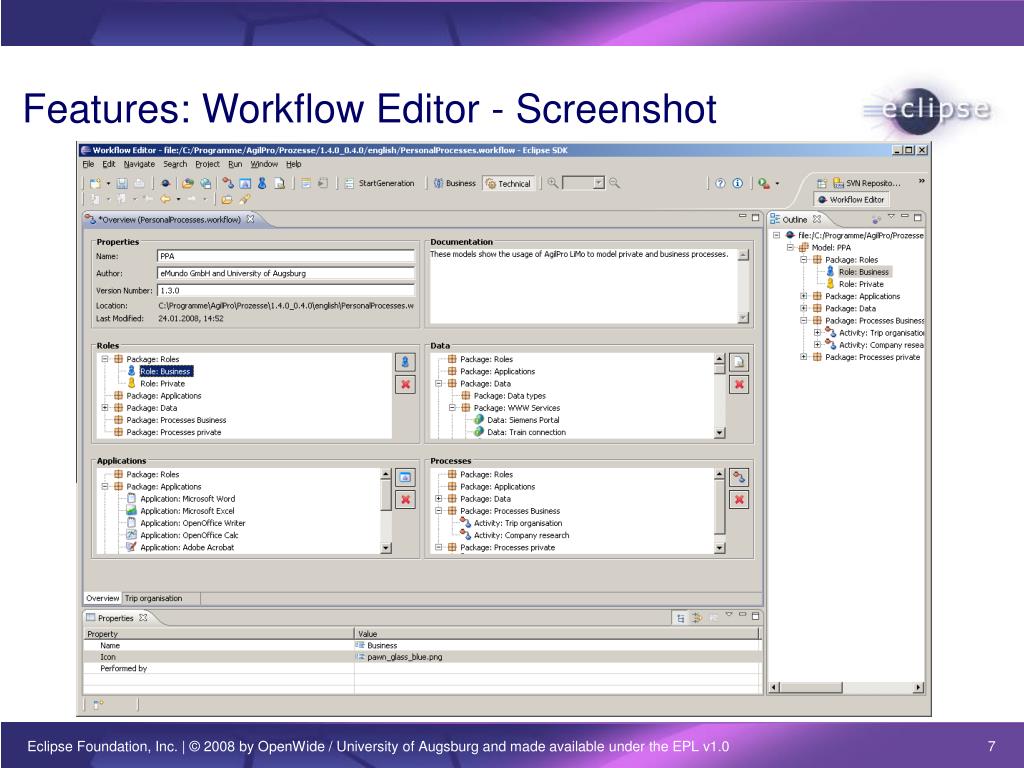Click the ball icon before the StartGeneration icon
The height and width of the screenshot is (768, 1024).
(165, 184)
